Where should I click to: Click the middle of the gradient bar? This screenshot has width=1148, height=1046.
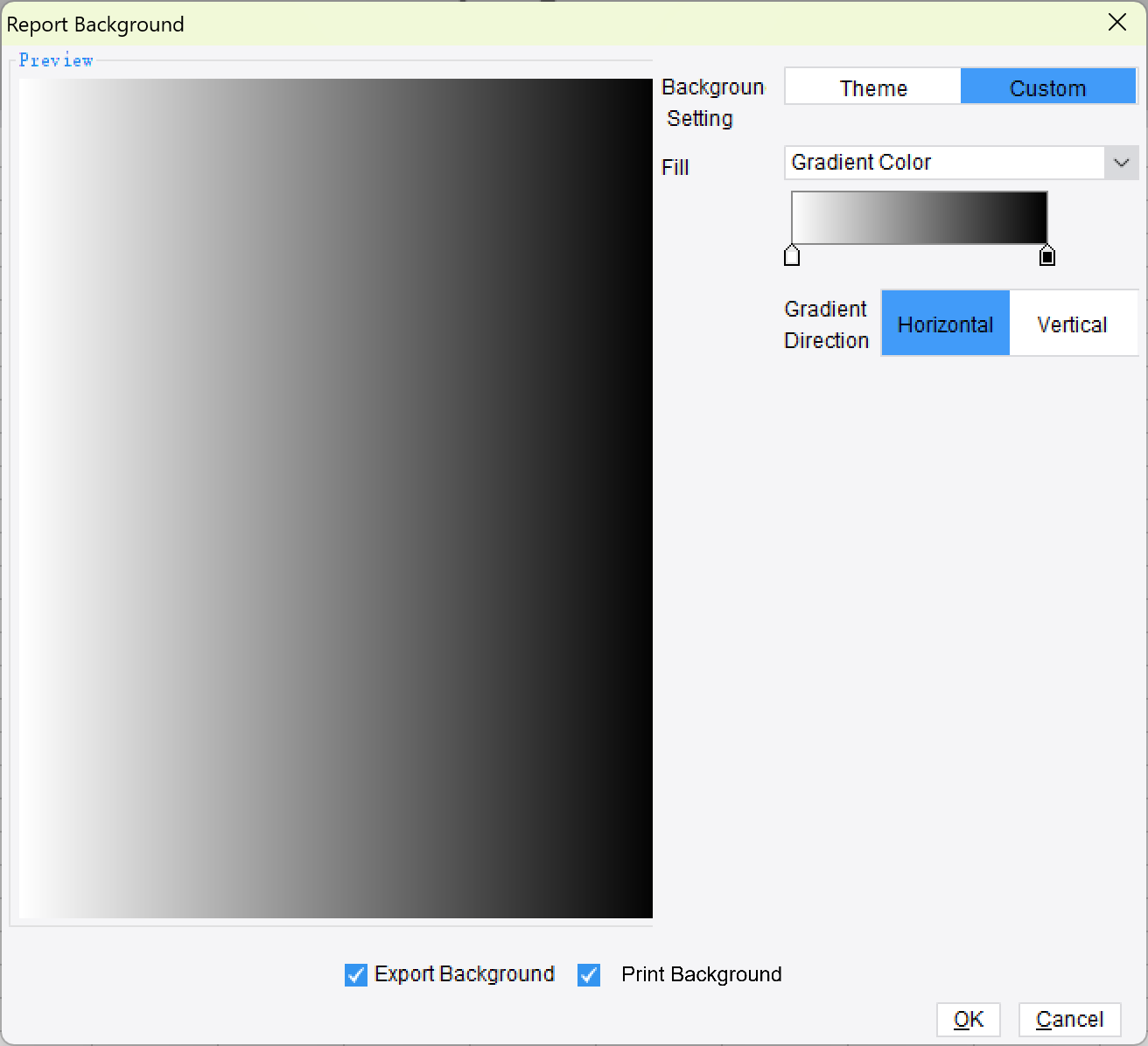pos(919,217)
